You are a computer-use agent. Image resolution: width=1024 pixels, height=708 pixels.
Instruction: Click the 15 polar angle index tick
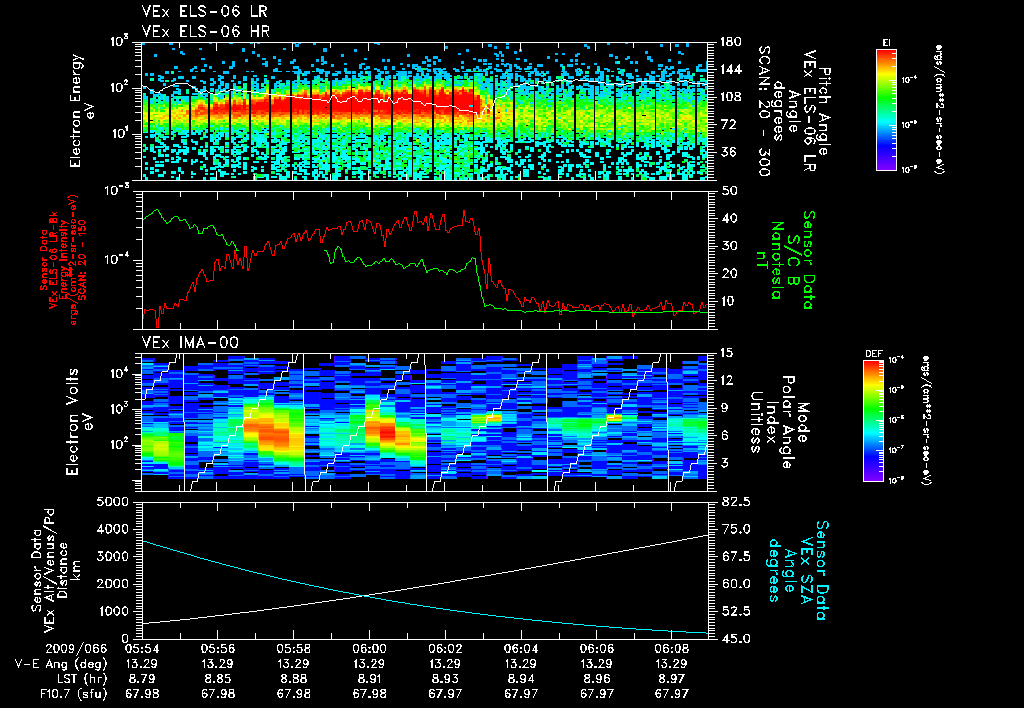[x=729, y=353]
